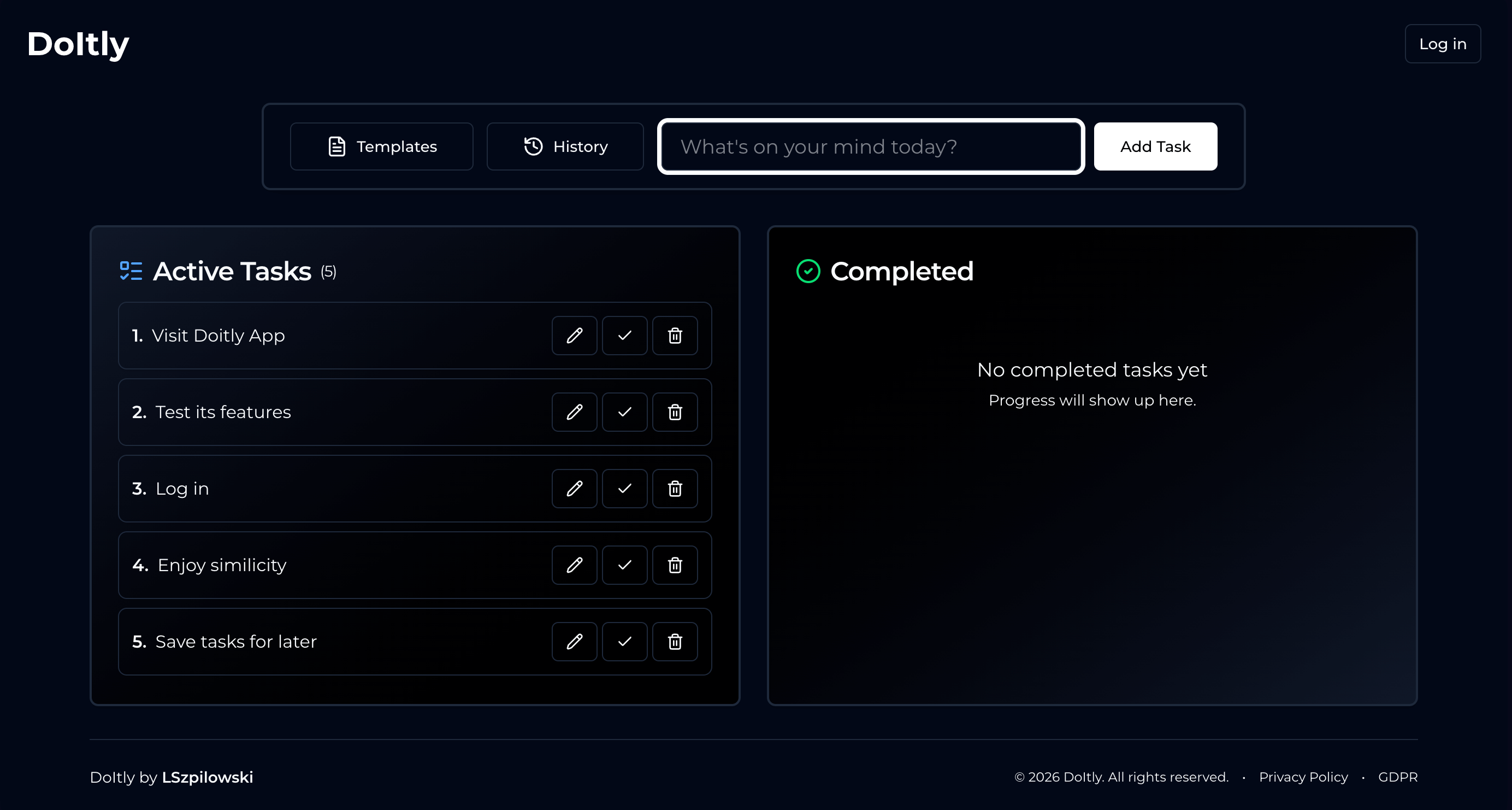Click the green Completed circle icon
Image resolution: width=1512 pixels, height=810 pixels.
[808, 271]
